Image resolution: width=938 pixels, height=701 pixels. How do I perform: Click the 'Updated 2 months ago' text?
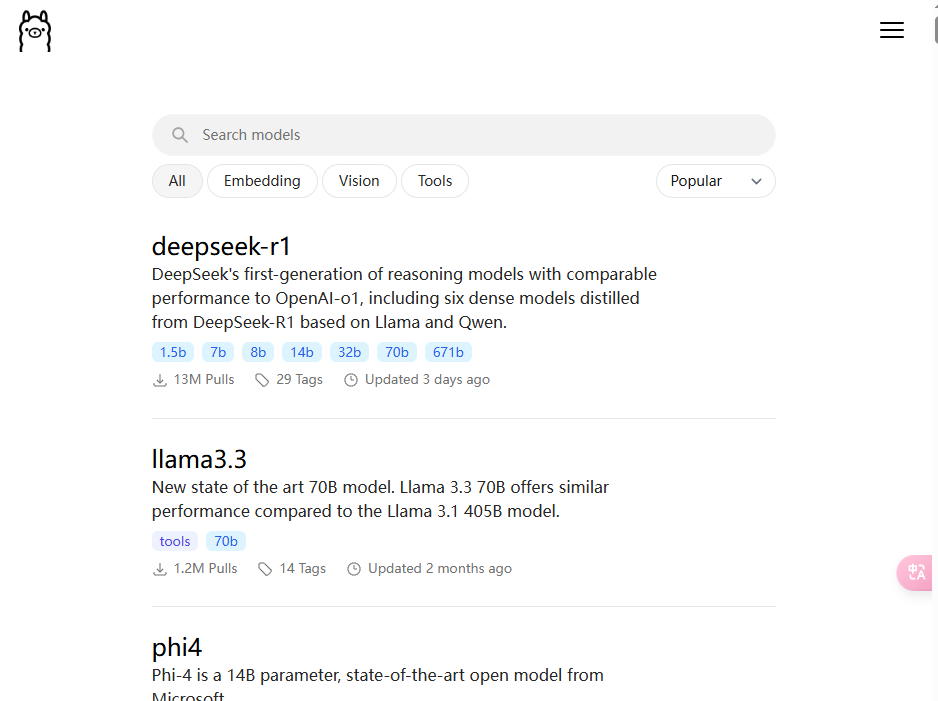tap(440, 569)
